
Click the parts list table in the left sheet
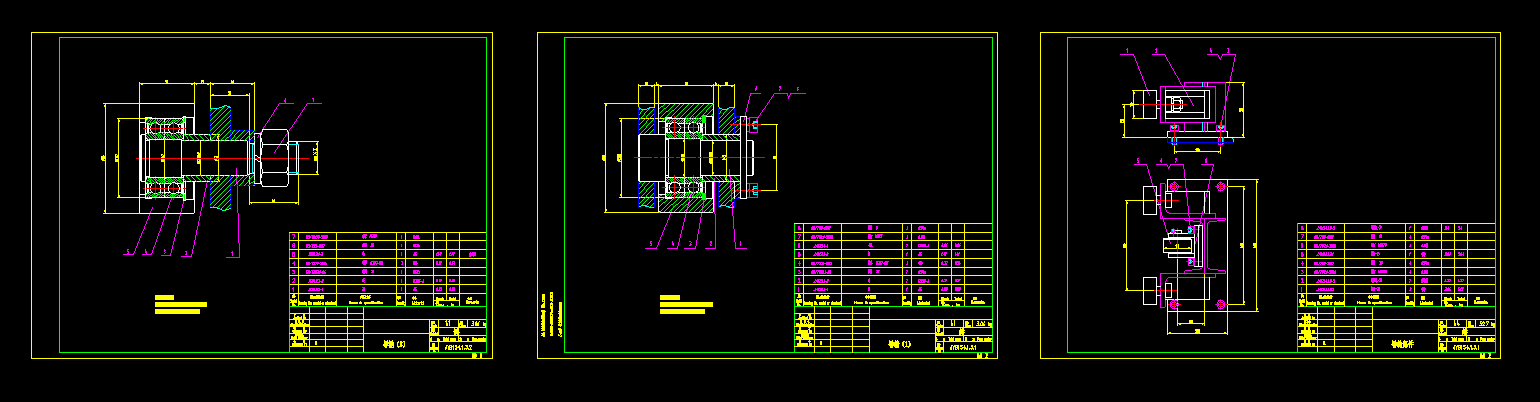[x=388, y=269]
